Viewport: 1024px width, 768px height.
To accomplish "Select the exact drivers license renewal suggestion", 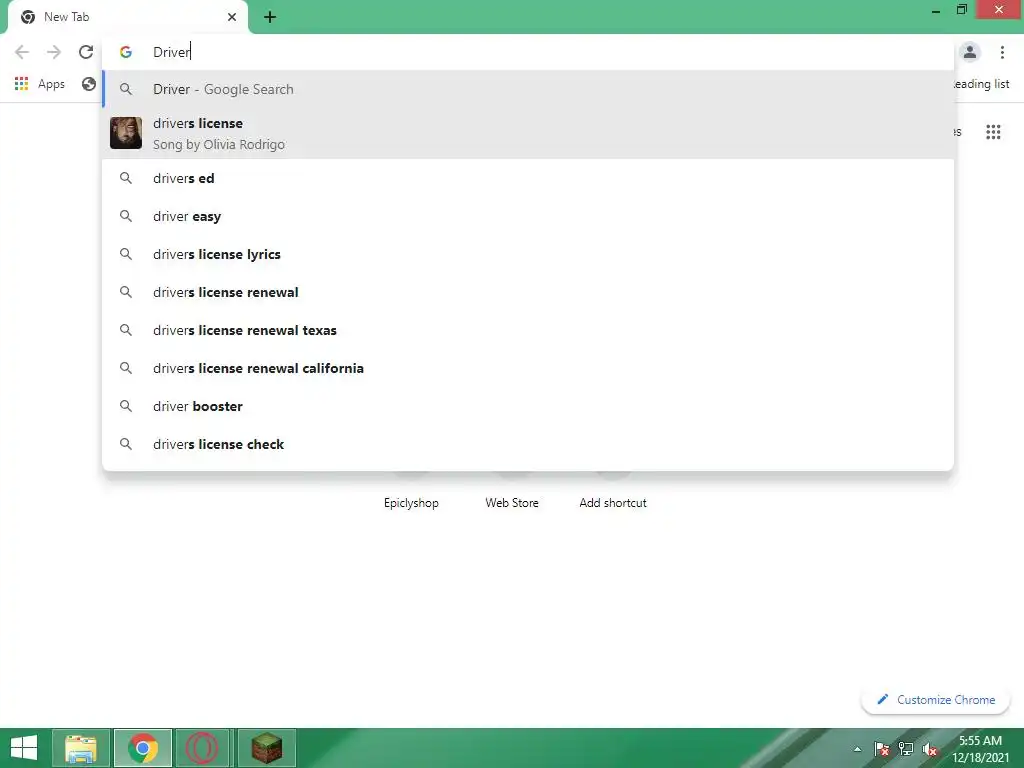I will pos(528,292).
